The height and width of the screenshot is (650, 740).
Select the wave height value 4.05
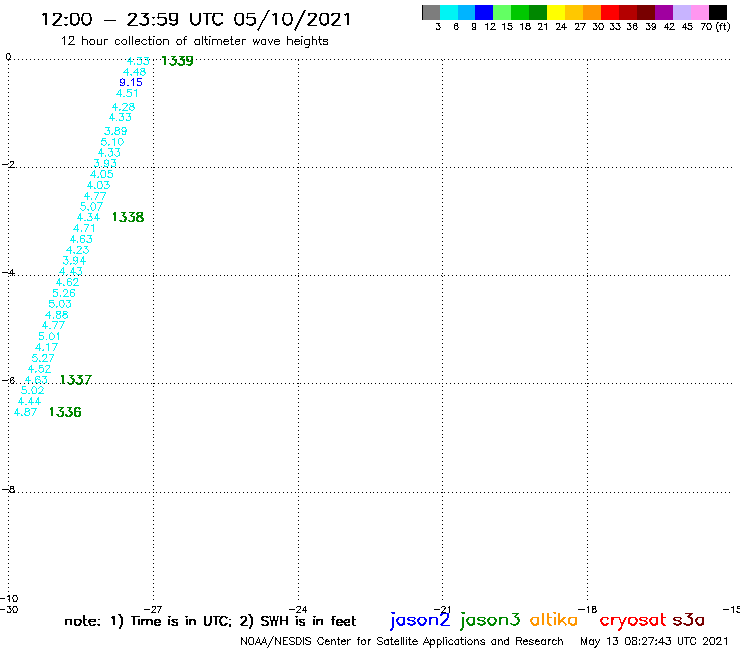(x=101, y=174)
